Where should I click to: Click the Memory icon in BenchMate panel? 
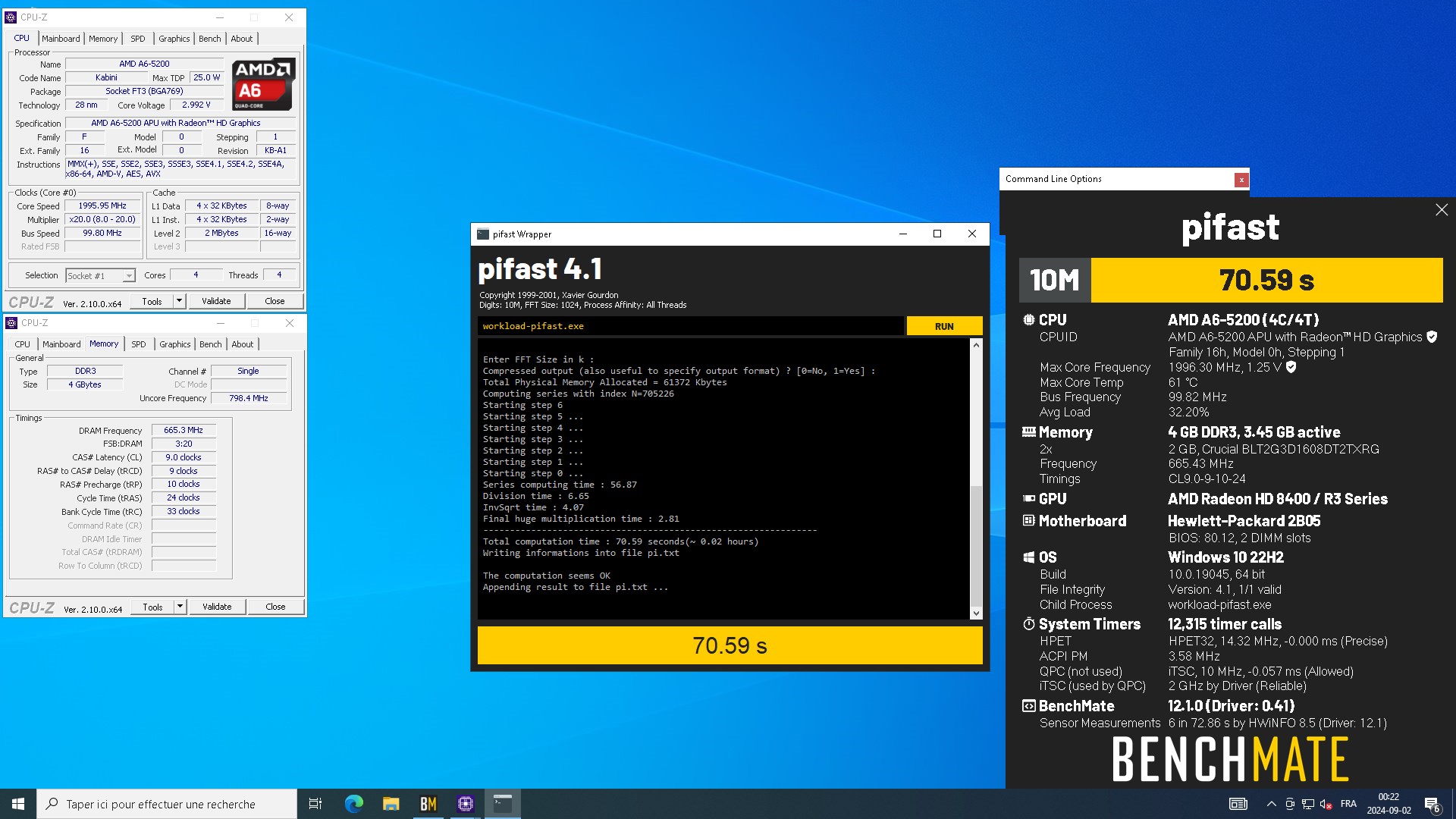click(x=1028, y=432)
